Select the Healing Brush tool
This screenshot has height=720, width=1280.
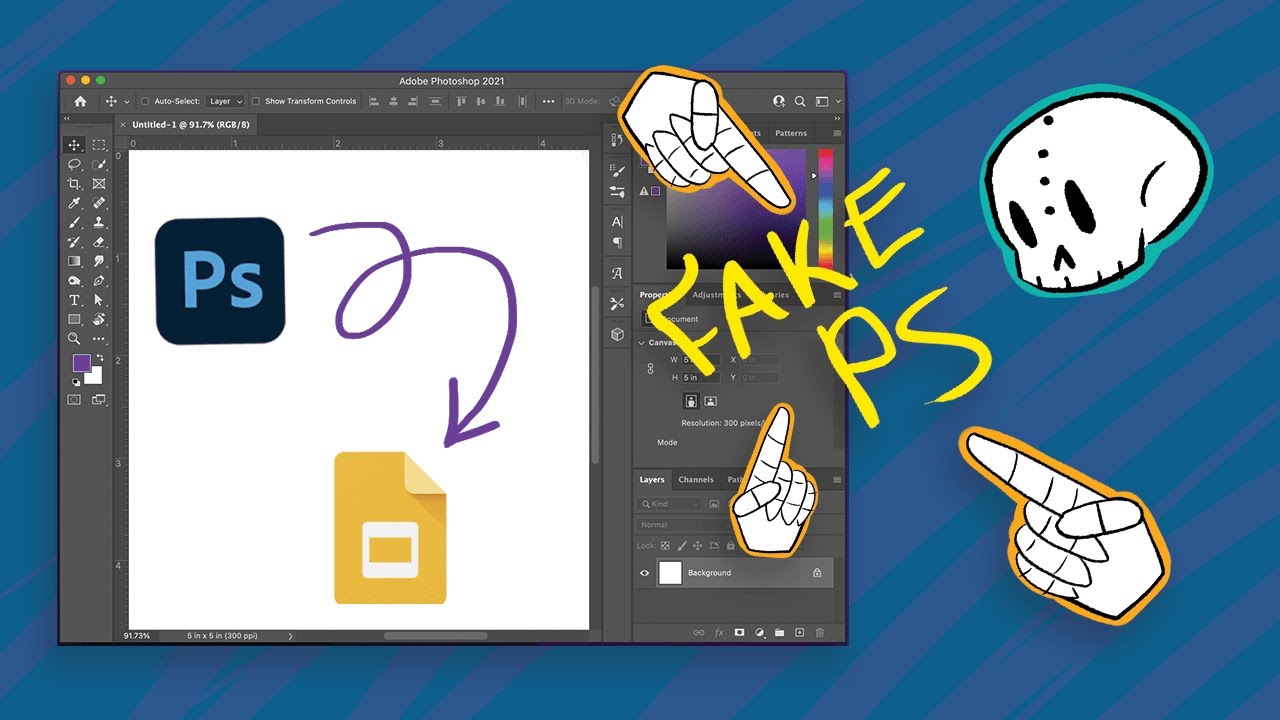click(99, 203)
